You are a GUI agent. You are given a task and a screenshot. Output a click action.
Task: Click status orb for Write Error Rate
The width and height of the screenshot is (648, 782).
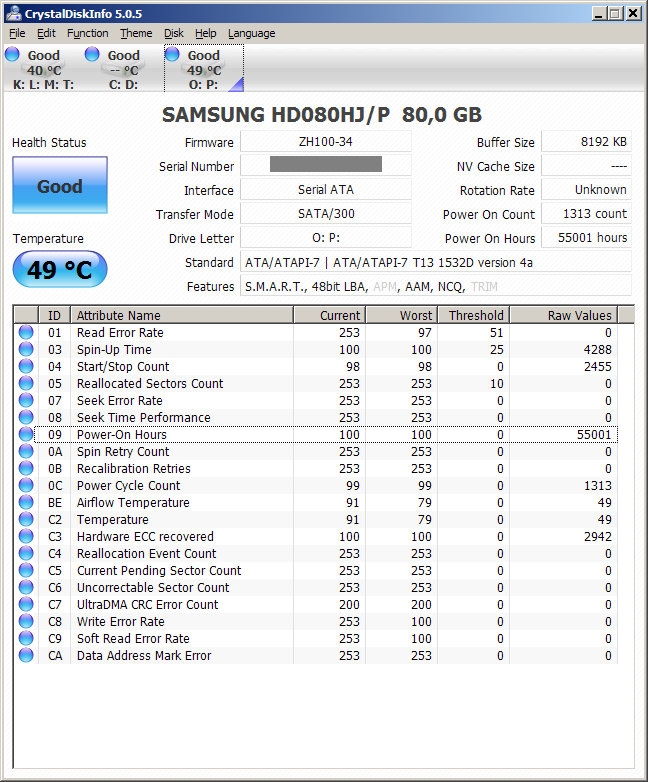tap(26, 621)
